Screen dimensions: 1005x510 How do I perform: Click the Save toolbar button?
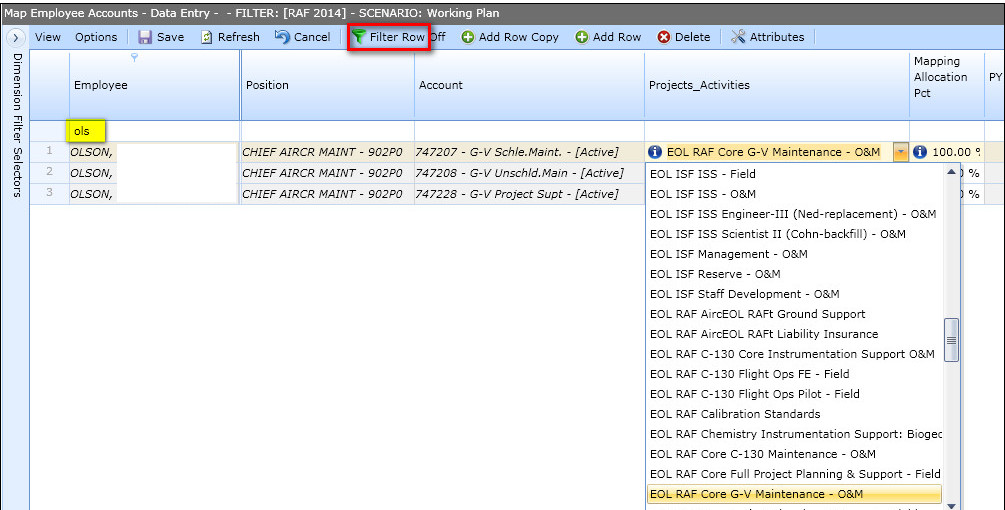[162, 37]
